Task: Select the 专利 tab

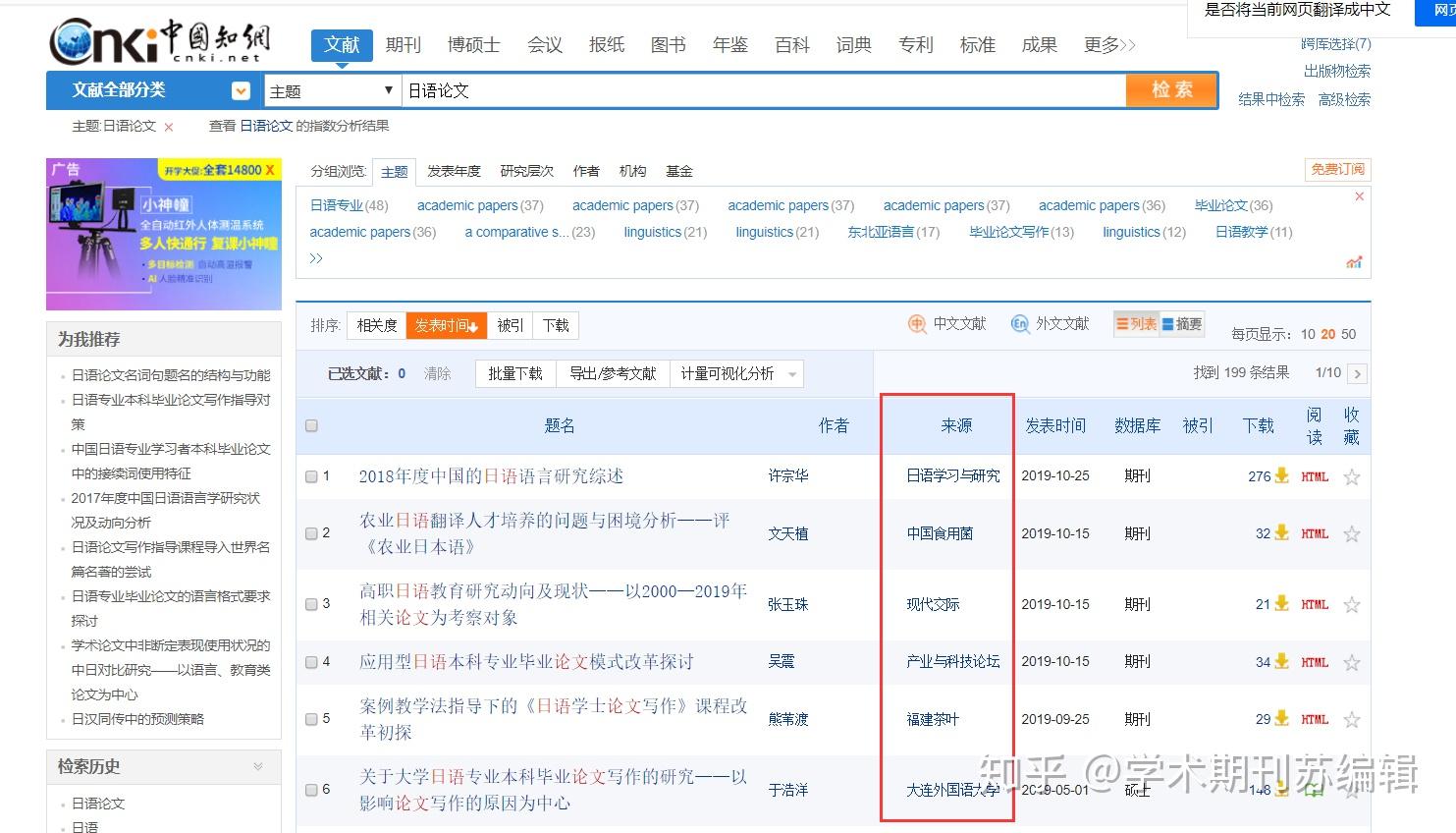Action: pyautogui.click(x=915, y=45)
